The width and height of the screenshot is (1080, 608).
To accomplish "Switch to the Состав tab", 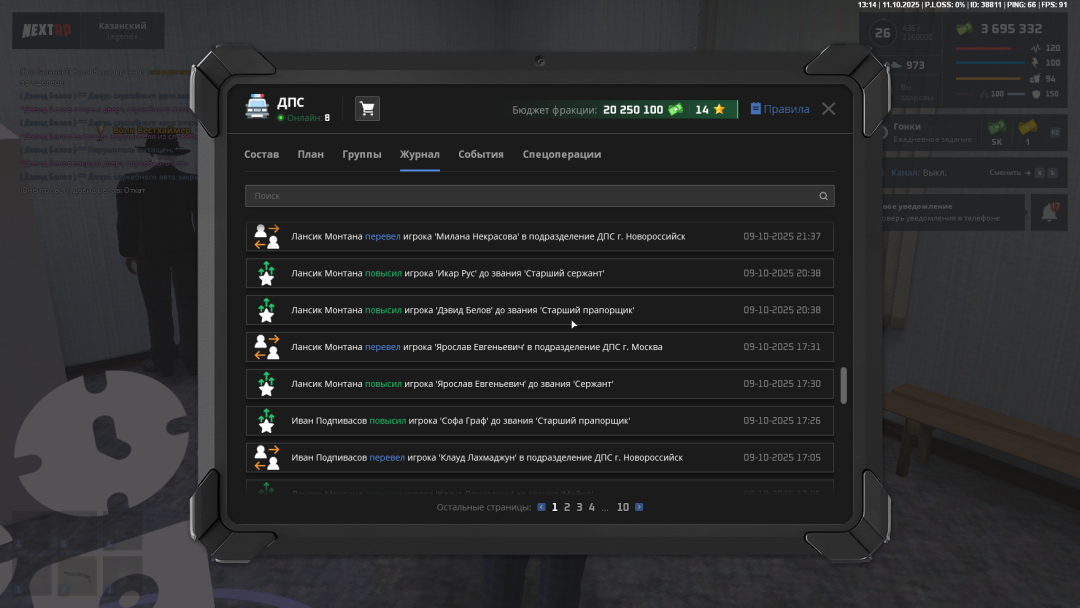I will (x=261, y=155).
